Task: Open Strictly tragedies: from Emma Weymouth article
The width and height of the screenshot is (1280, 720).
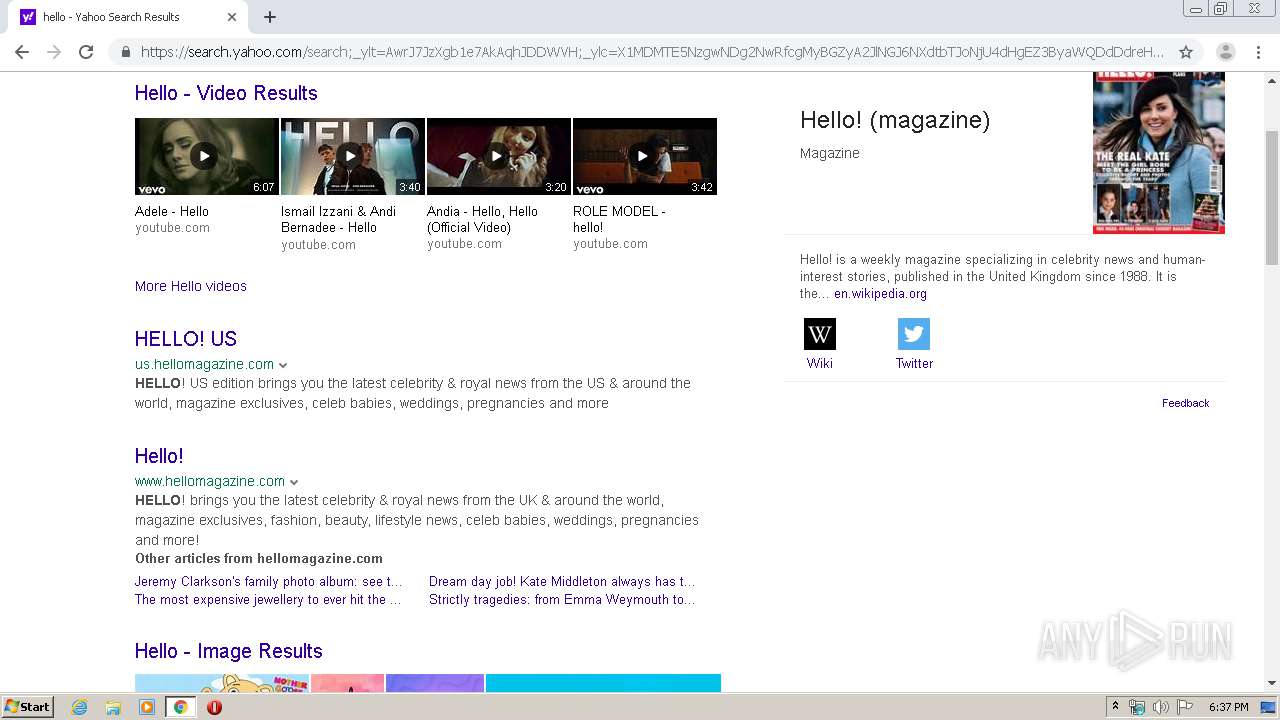Action: pyautogui.click(x=562, y=599)
